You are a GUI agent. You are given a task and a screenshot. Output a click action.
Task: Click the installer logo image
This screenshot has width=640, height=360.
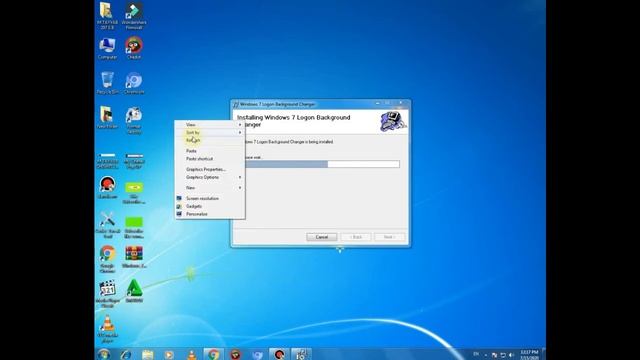click(393, 121)
